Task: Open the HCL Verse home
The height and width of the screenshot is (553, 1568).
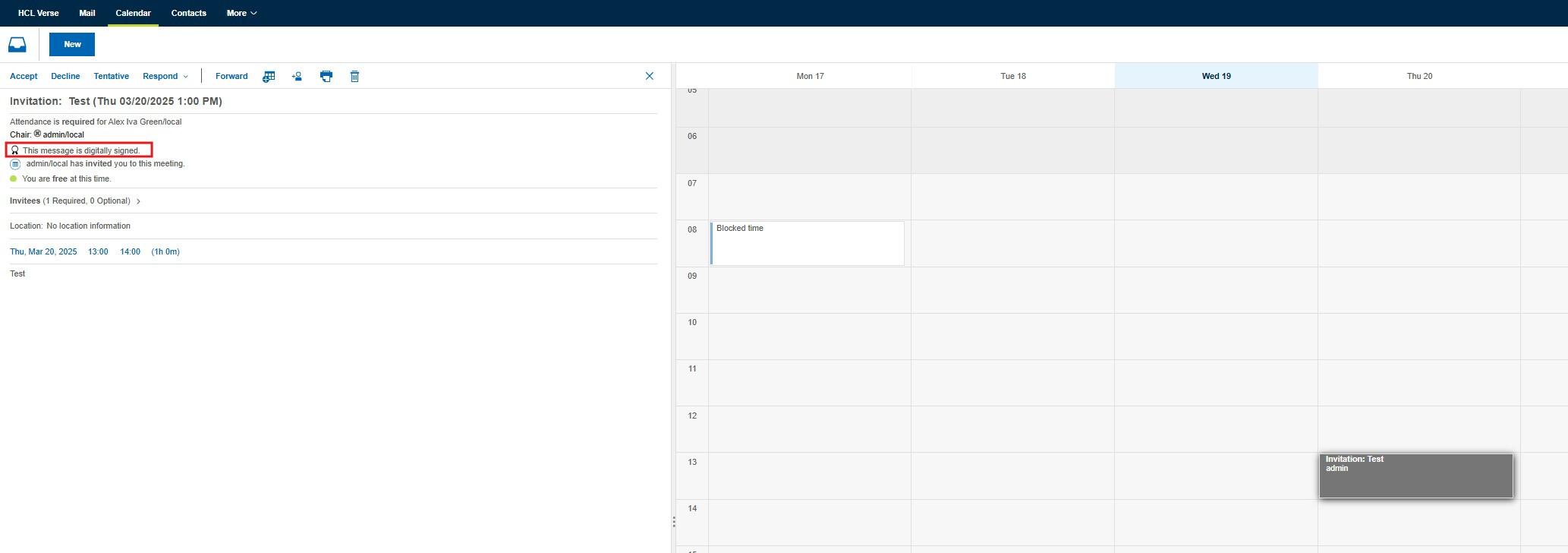Action: pyautogui.click(x=38, y=13)
